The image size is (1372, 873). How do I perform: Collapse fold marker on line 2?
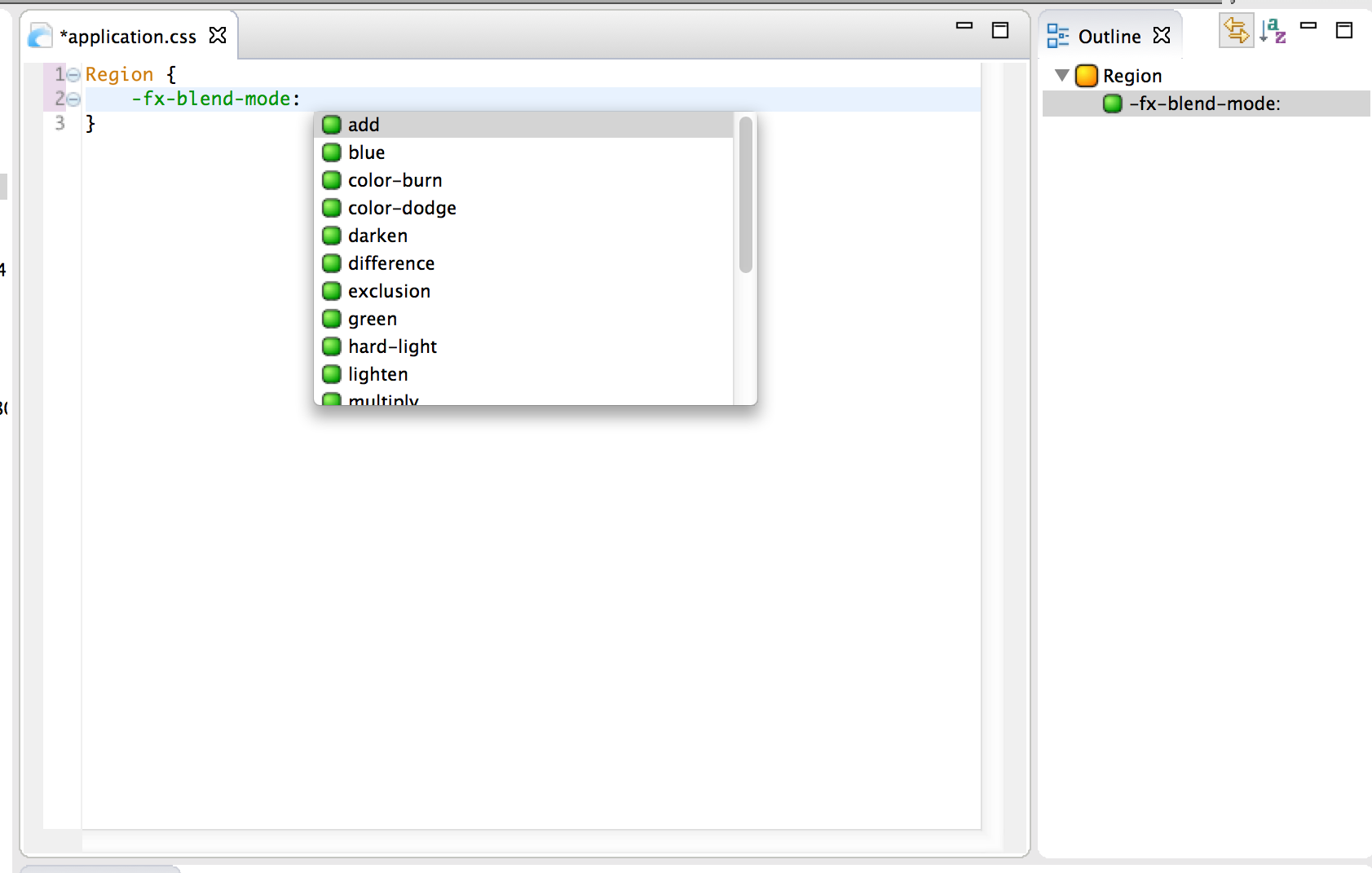(x=73, y=99)
